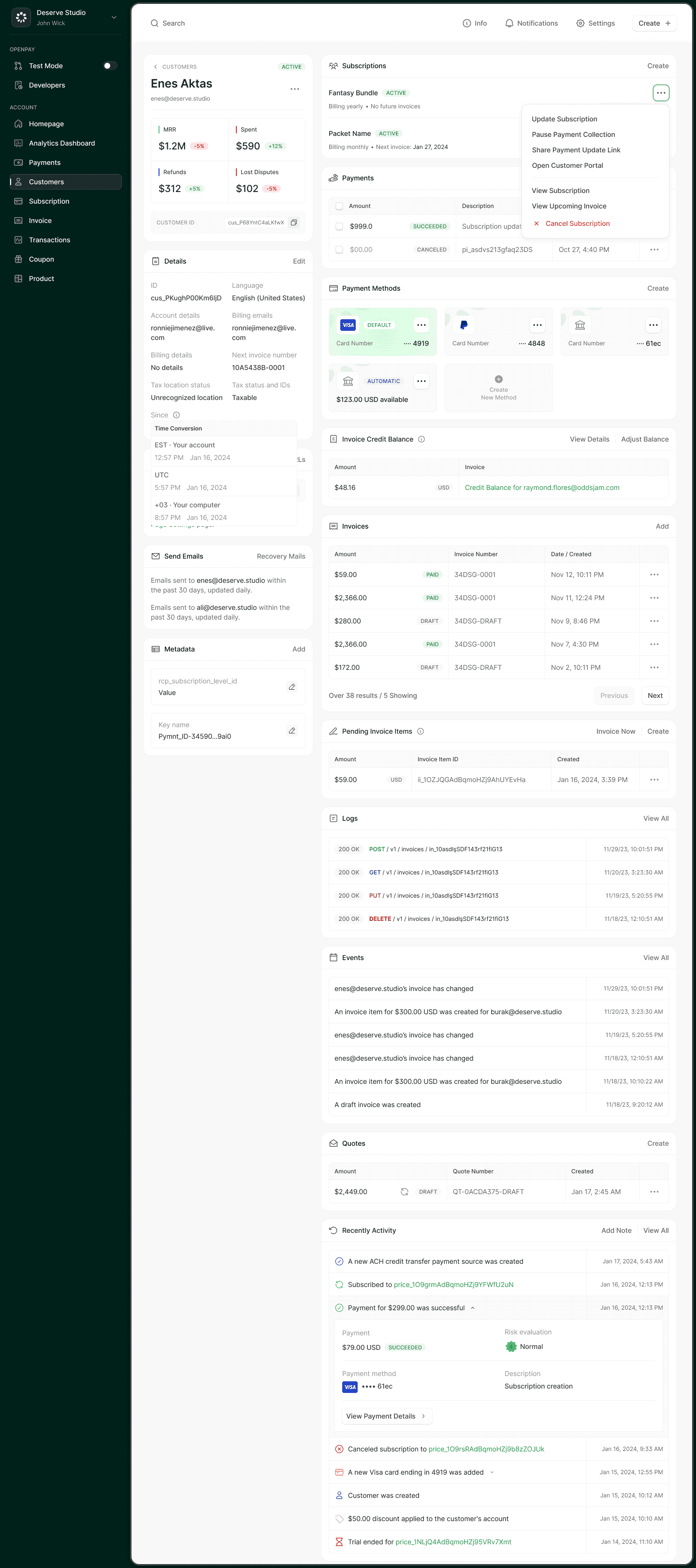Click Adjust Balance link
This screenshot has width=696, height=1568.
(644, 440)
